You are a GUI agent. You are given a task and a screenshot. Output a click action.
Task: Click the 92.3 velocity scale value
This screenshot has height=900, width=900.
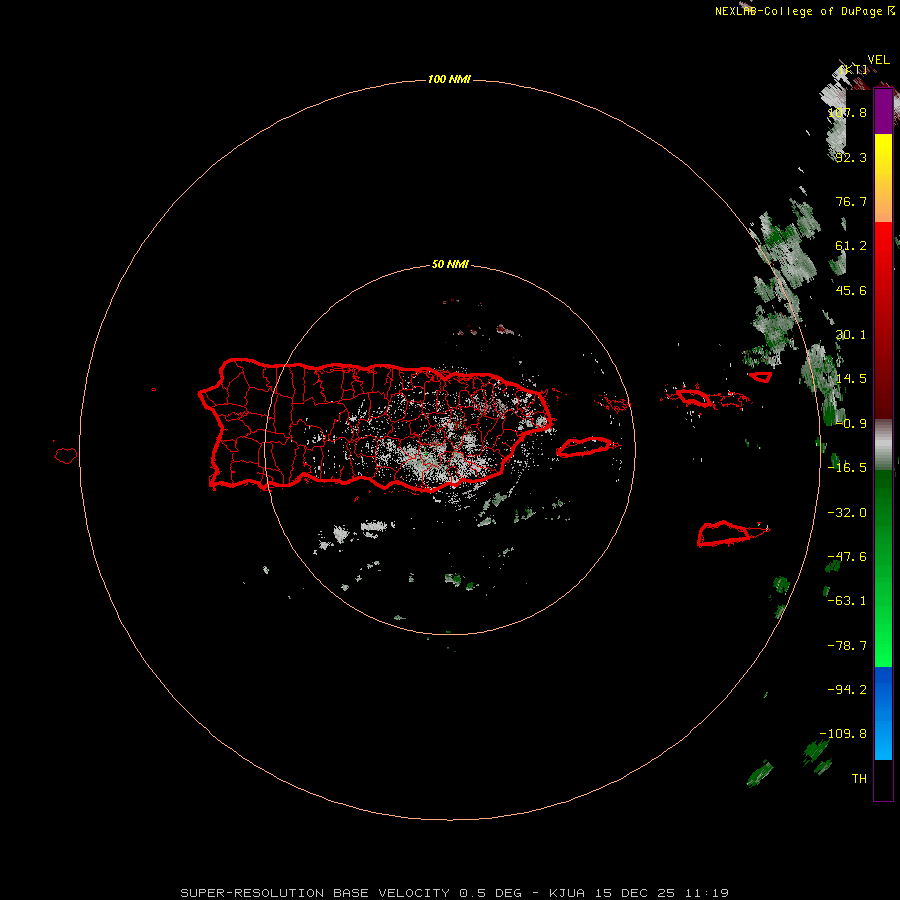(851, 157)
